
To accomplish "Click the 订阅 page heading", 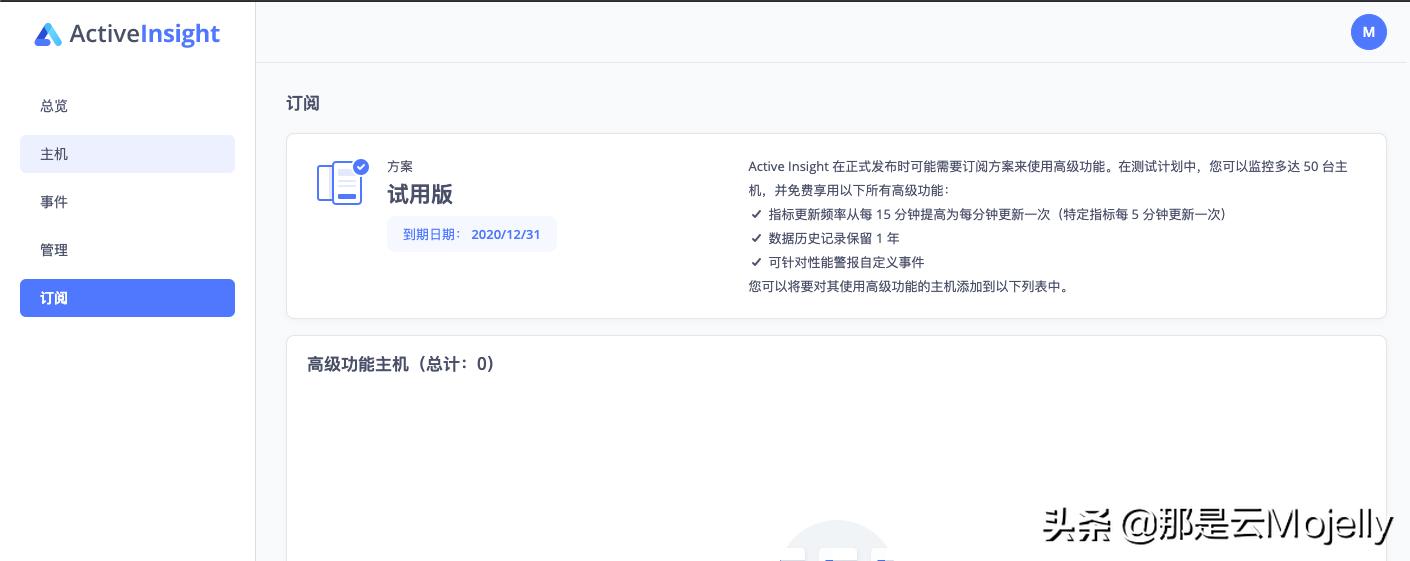I will 303,103.
